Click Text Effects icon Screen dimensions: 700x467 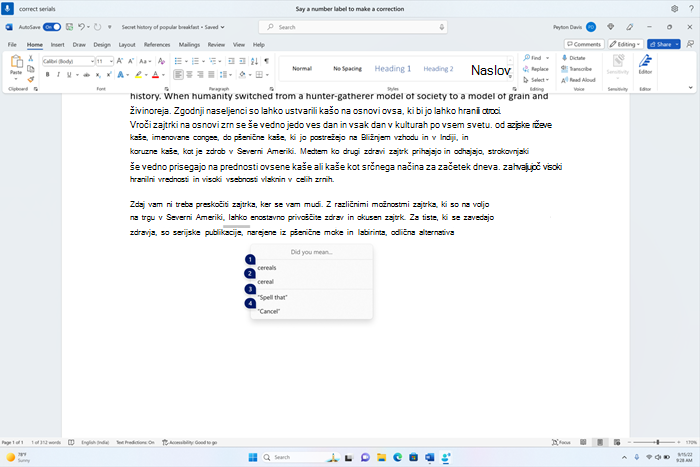121,75
